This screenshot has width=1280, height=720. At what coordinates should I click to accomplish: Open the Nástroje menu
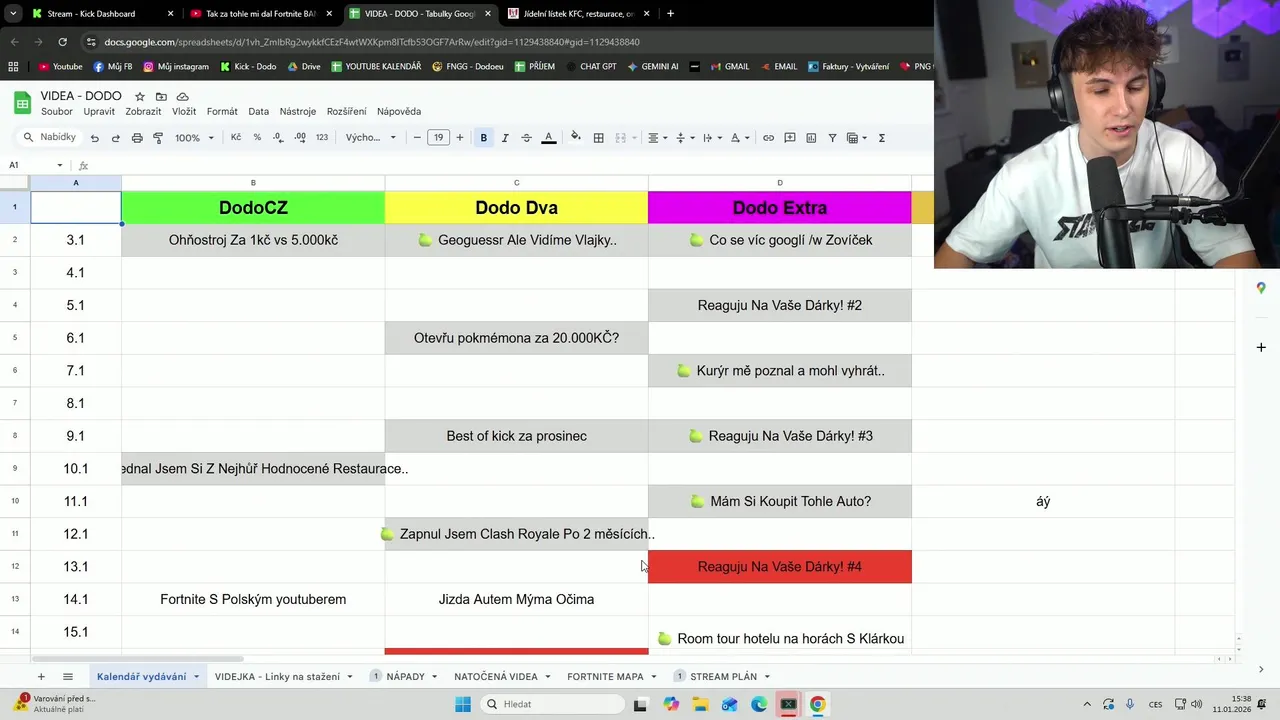(x=298, y=112)
